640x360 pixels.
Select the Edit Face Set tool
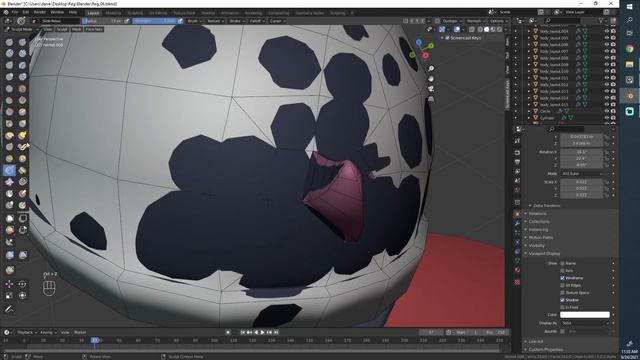pyautogui.click(x=9, y=269)
